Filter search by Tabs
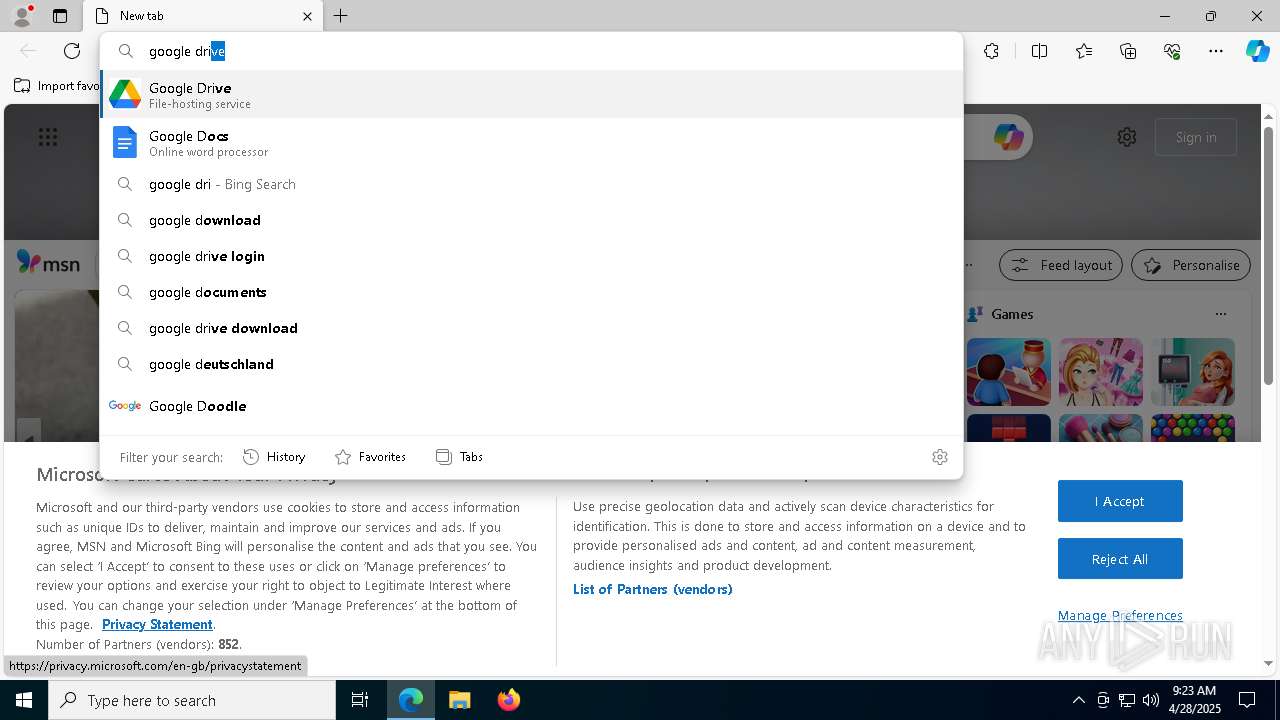The image size is (1280, 720). coord(460,457)
